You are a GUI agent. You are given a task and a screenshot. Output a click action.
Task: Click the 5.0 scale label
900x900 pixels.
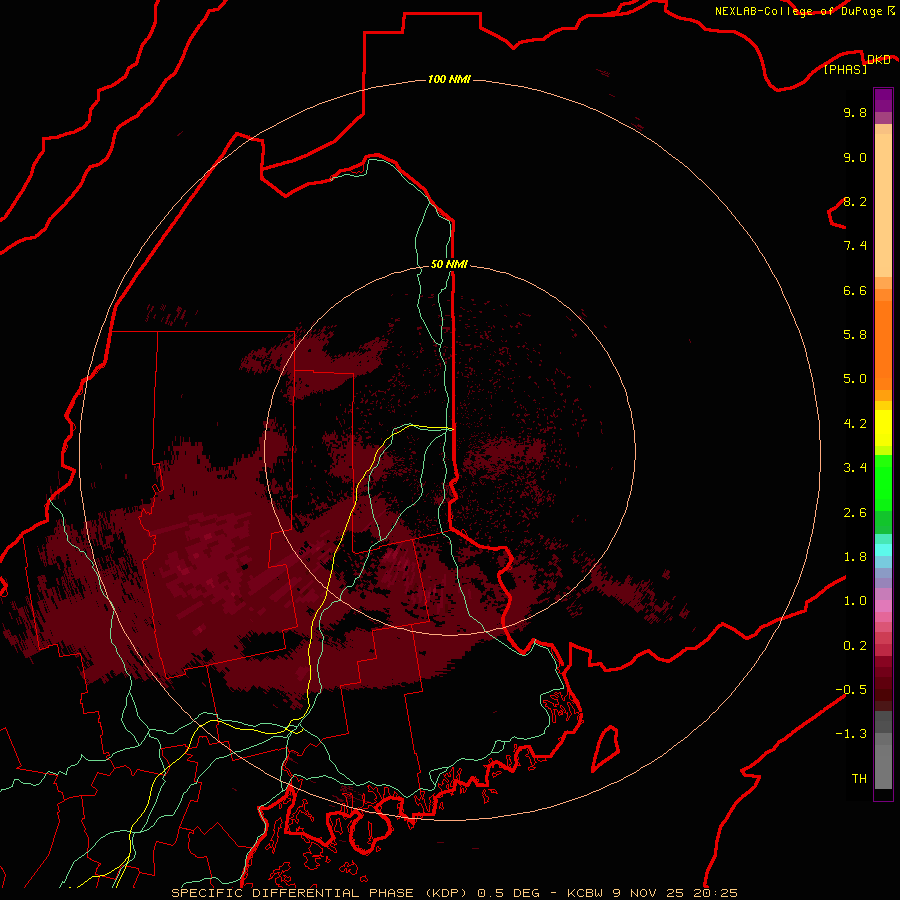(x=855, y=379)
